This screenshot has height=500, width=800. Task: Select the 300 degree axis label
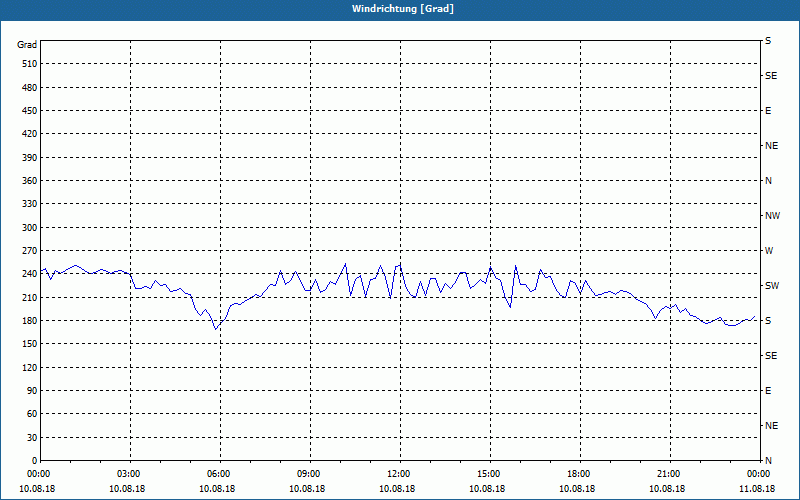[x=30, y=228]
